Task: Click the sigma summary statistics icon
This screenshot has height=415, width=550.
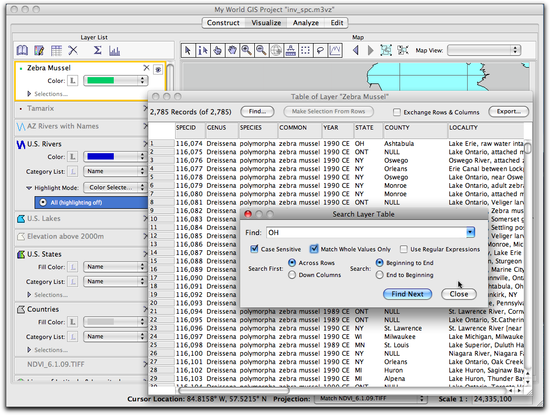Action: 98,51
